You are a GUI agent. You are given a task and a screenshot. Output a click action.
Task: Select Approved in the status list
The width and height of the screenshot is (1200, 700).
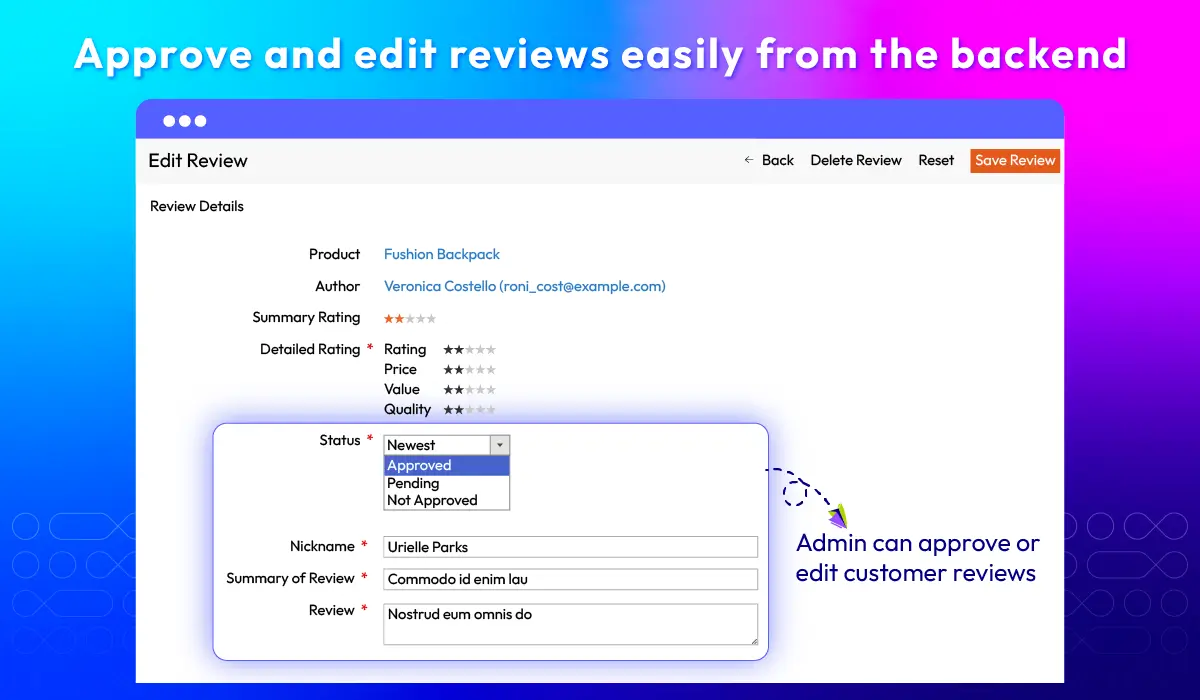tap(446, 465)
